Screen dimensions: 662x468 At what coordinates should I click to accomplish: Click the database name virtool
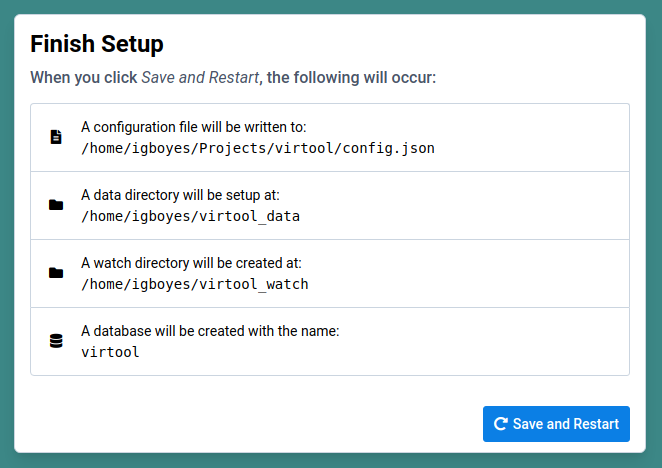pos(110,352)
